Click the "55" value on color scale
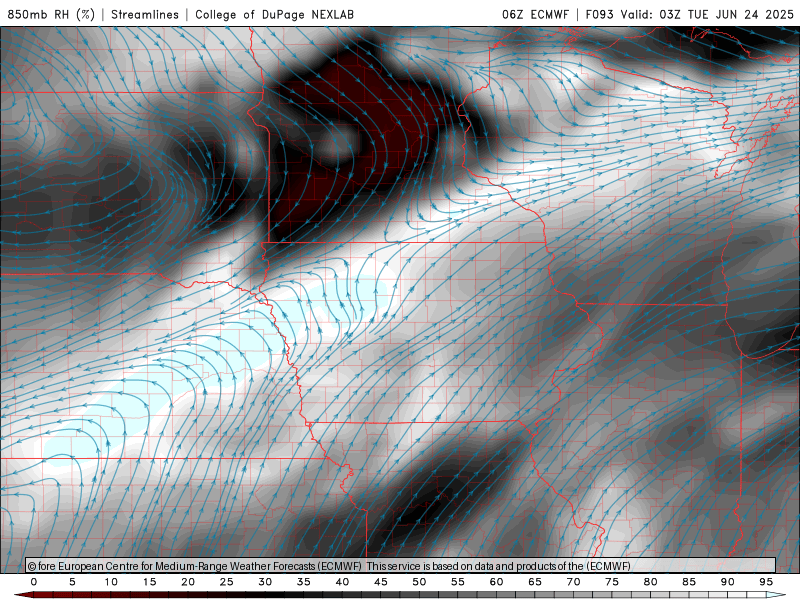Screen dimensions: 800x600 tap(458, 582)
